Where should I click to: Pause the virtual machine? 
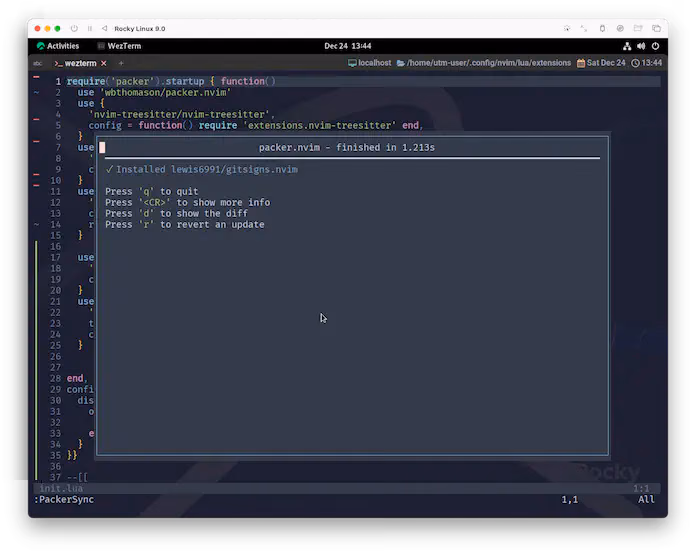coord(90,28)
